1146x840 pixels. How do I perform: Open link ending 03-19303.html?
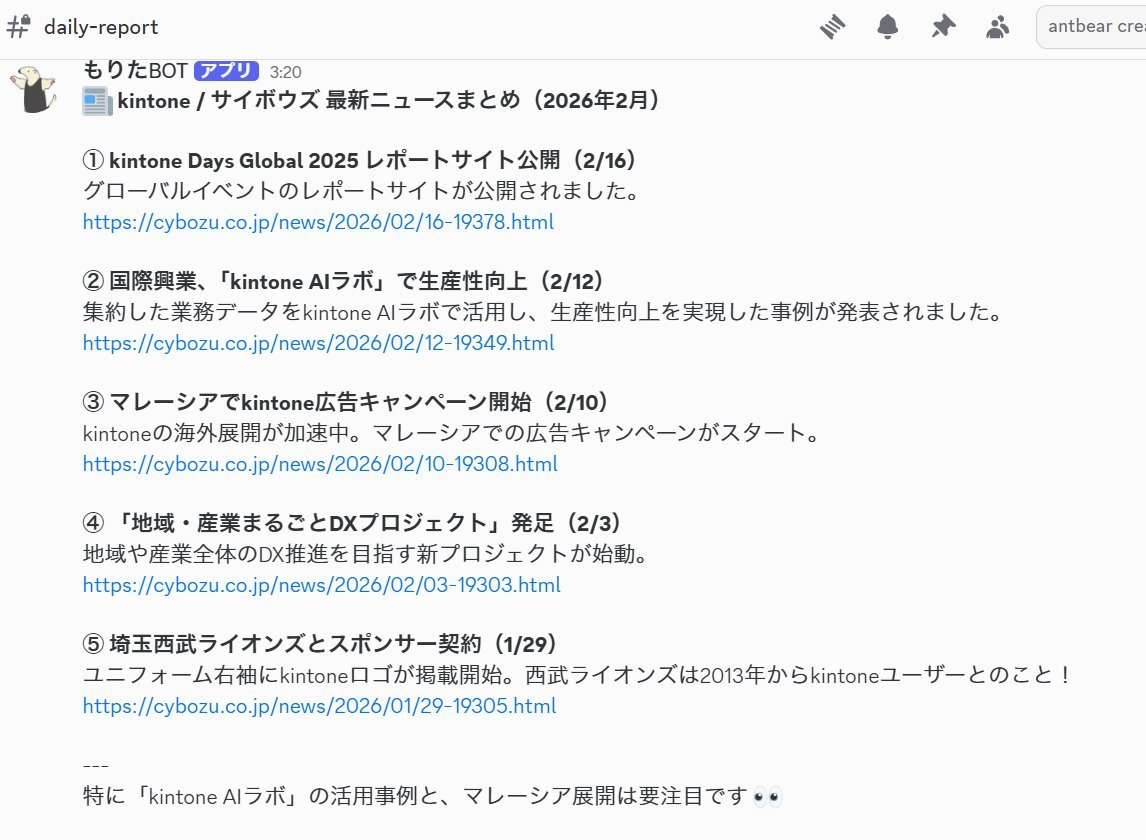click(322, 585)
